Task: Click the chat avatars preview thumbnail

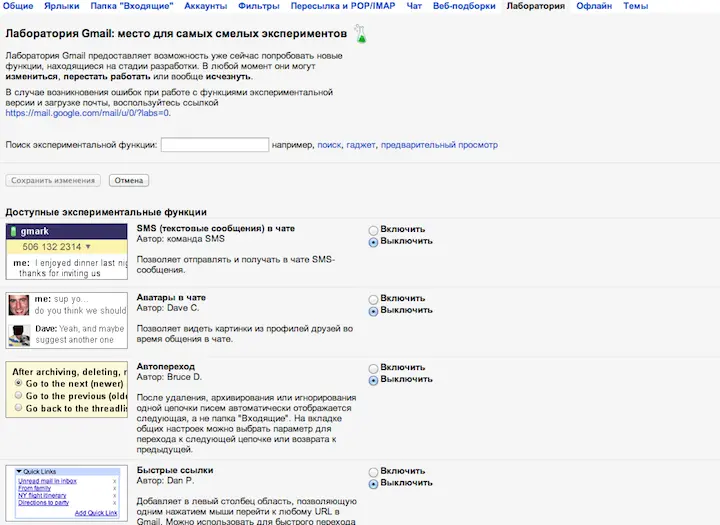Action: pos(67,320)
